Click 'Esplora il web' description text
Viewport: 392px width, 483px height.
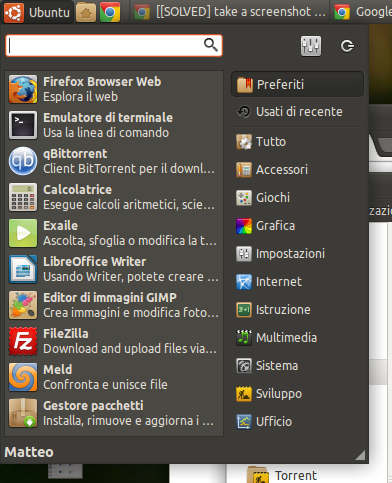80,97
